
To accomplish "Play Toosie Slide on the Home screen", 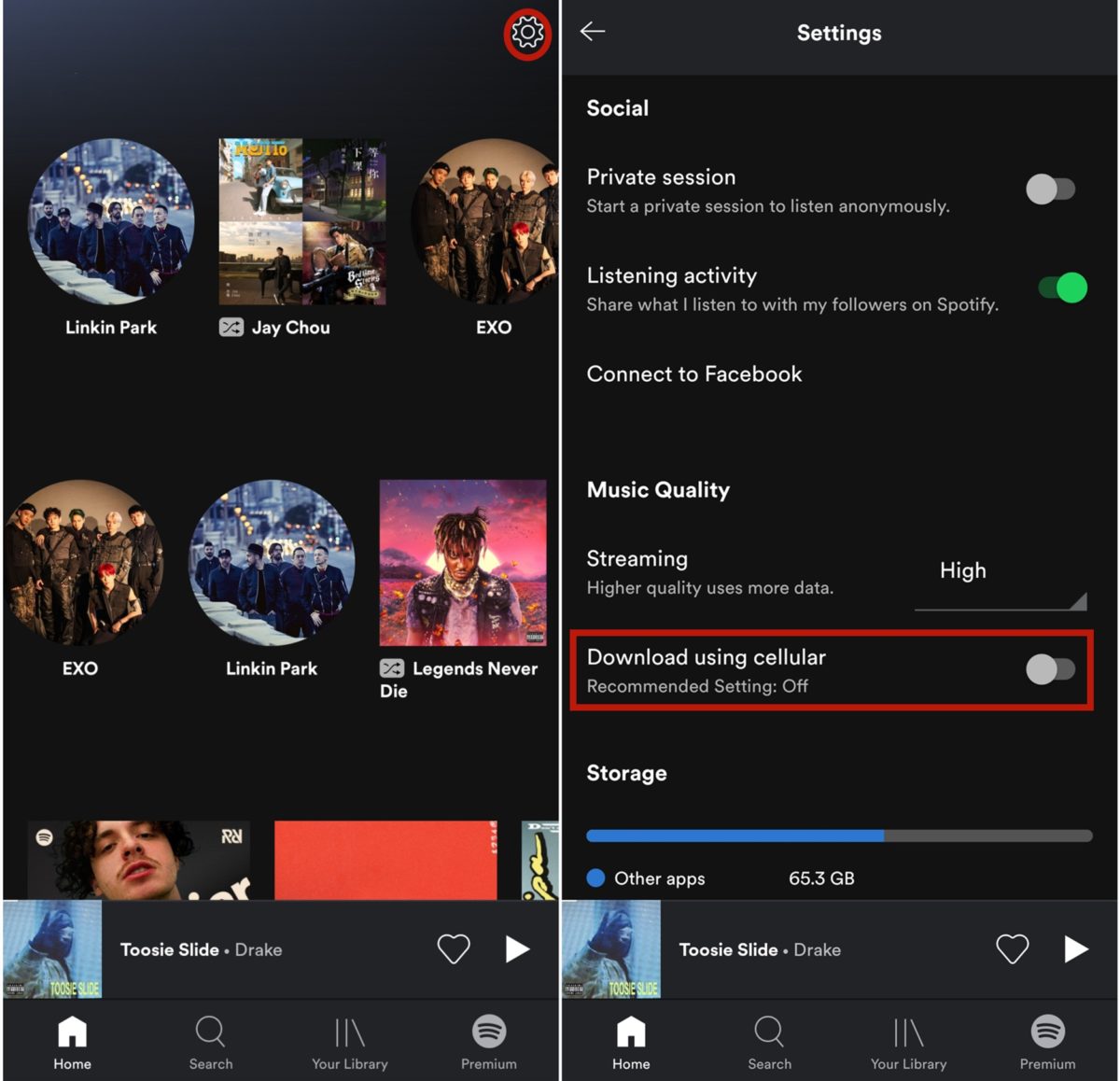I will [517, 949].
